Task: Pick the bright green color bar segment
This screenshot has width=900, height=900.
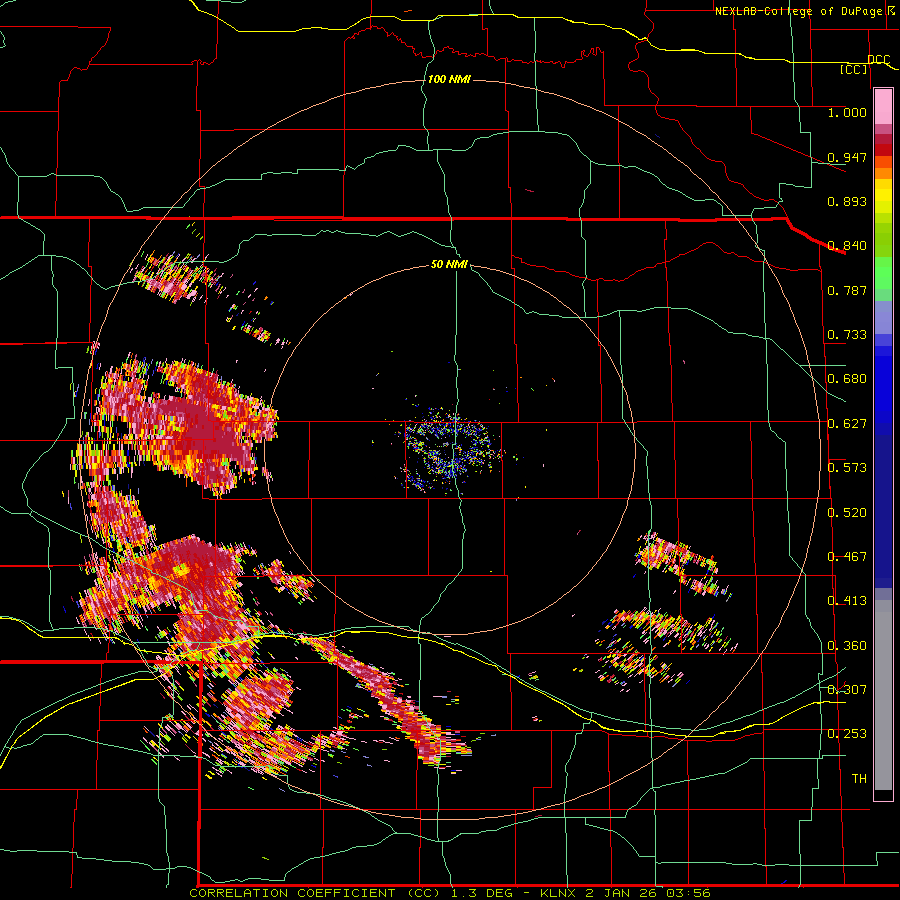Action: coord(883,273)
